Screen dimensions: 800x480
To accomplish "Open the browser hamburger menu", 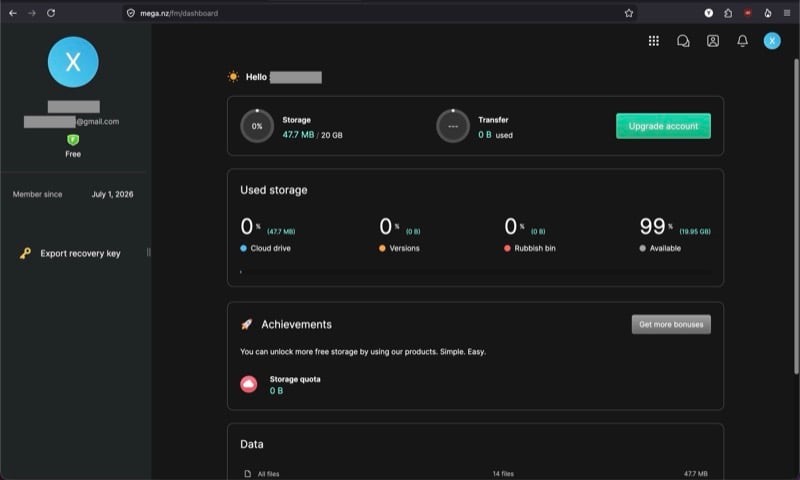I will [x=787, y=13].
